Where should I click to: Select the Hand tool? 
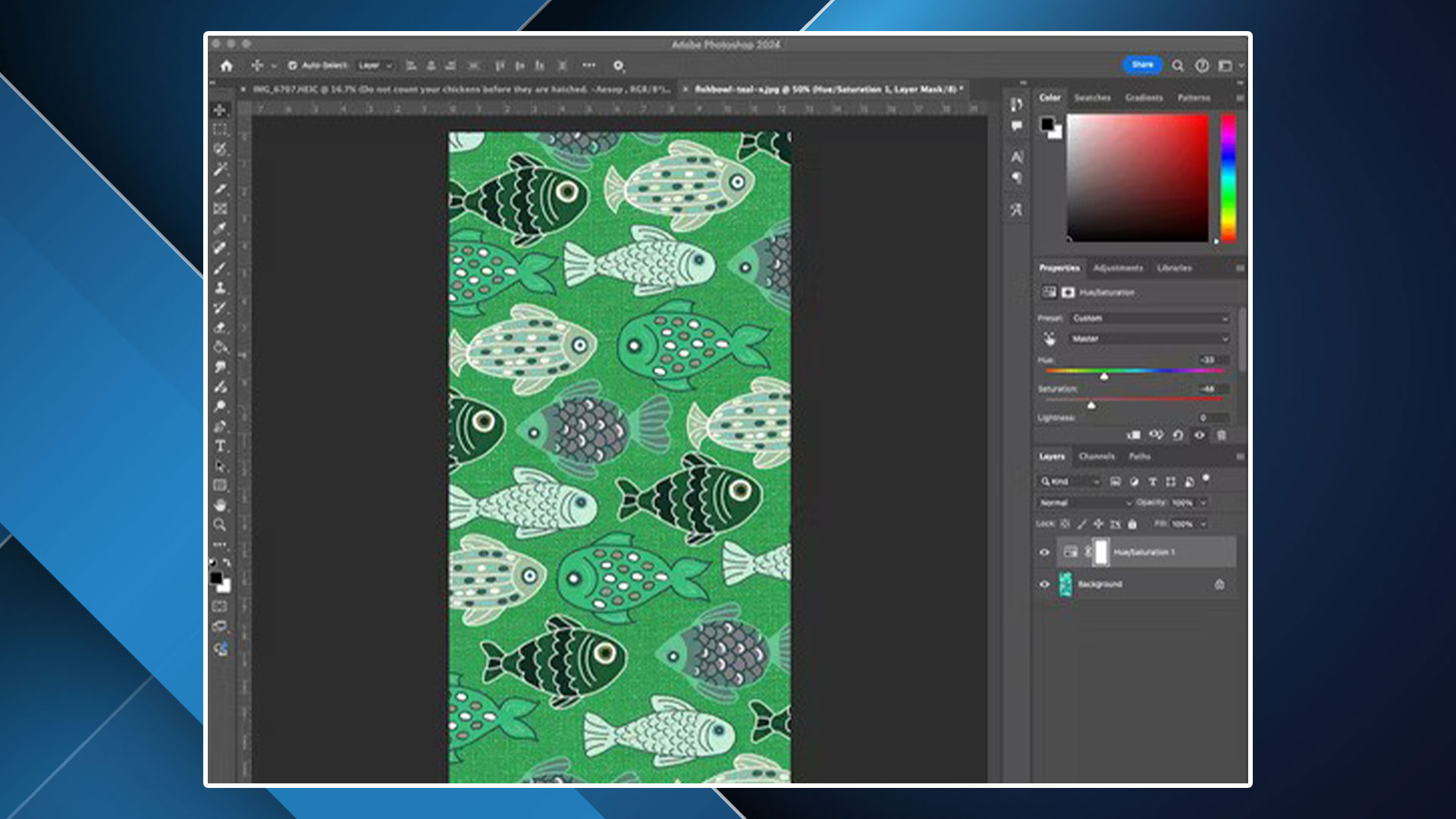pyautogui.click(x=220, y=505)
